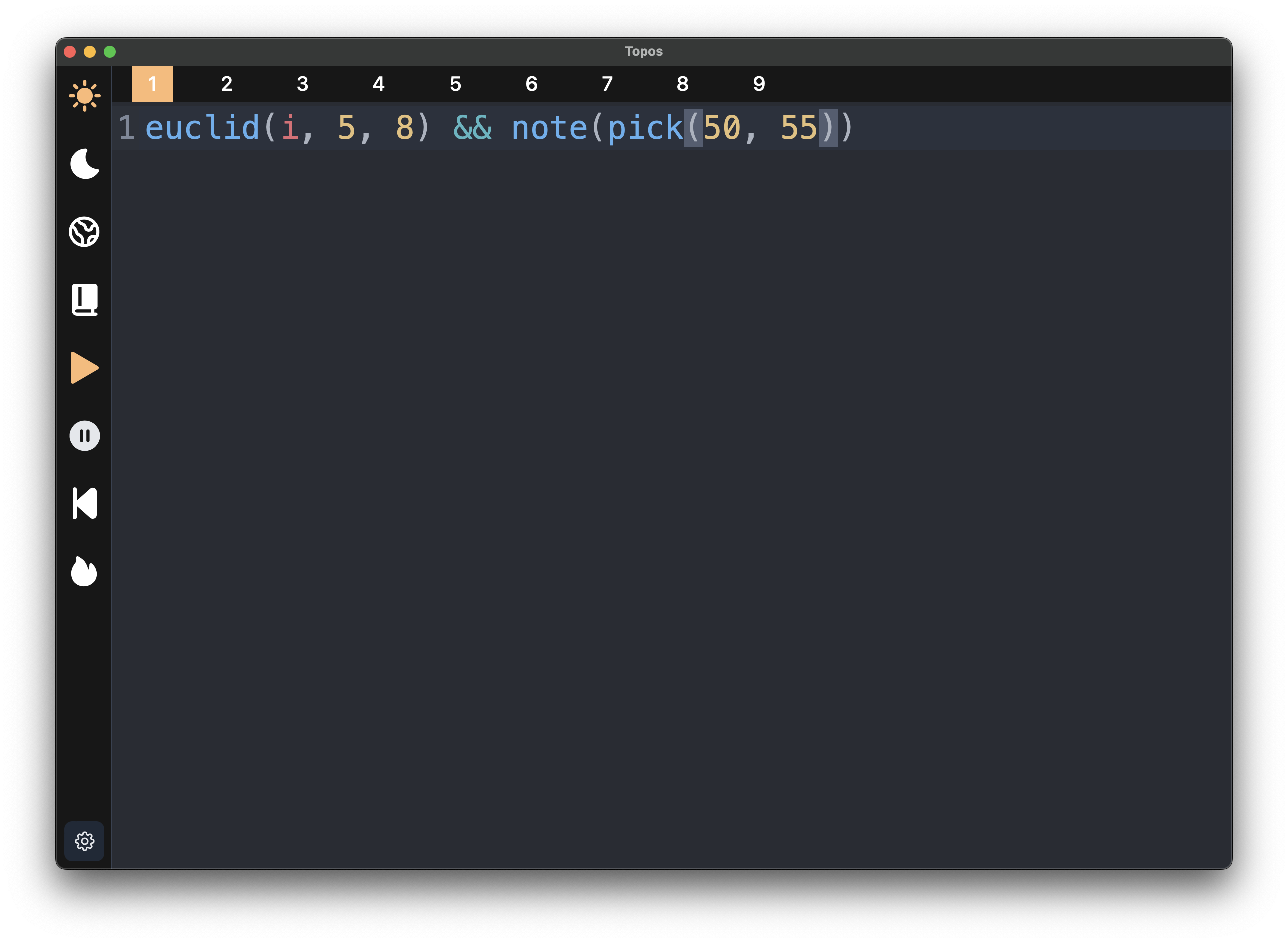Switch to script tab 4
This screenshot has height=943, width=1288.
coord(379,84)
